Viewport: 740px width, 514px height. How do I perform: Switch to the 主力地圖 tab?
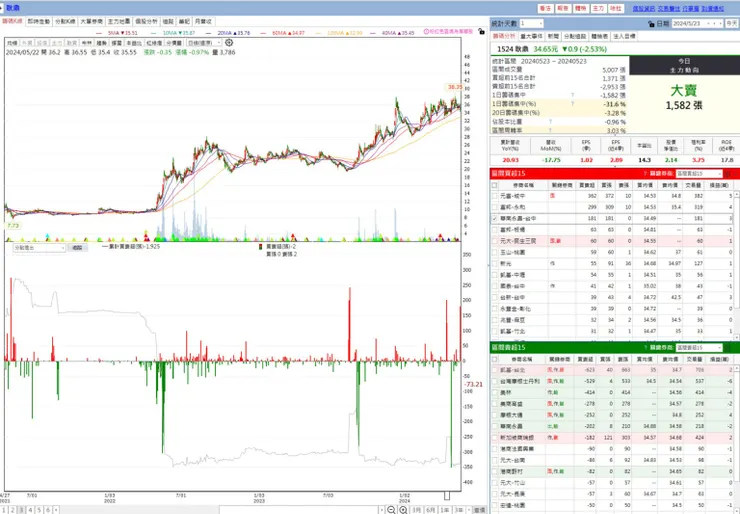119,22
